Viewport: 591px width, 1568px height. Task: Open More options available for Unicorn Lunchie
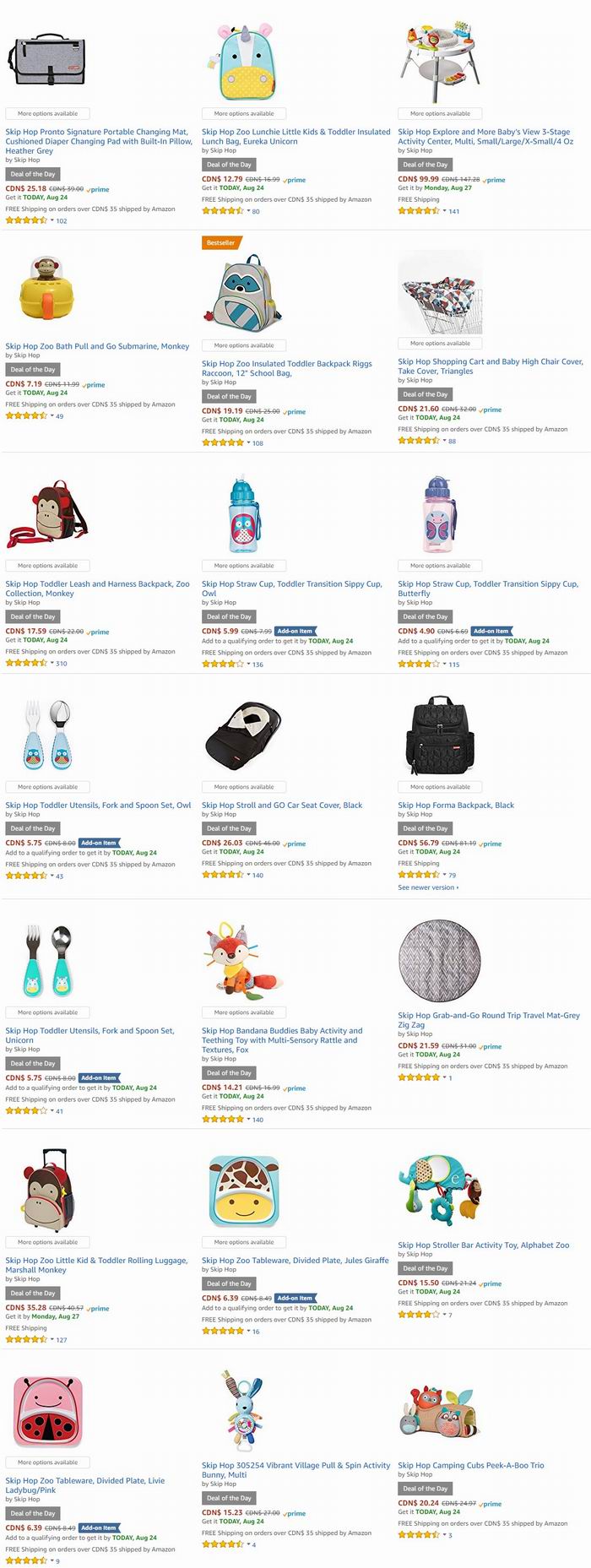click(x=244, y=113)
